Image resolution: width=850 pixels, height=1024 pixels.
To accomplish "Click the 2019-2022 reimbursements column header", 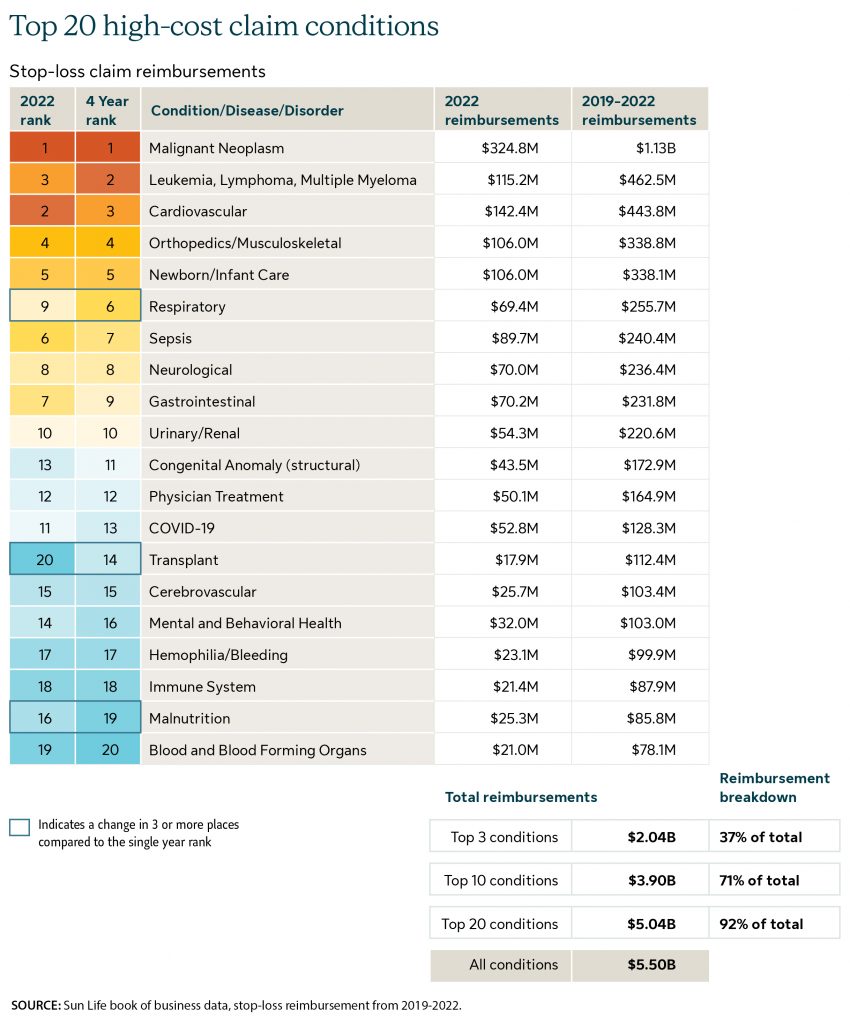I will coord(638,110).
